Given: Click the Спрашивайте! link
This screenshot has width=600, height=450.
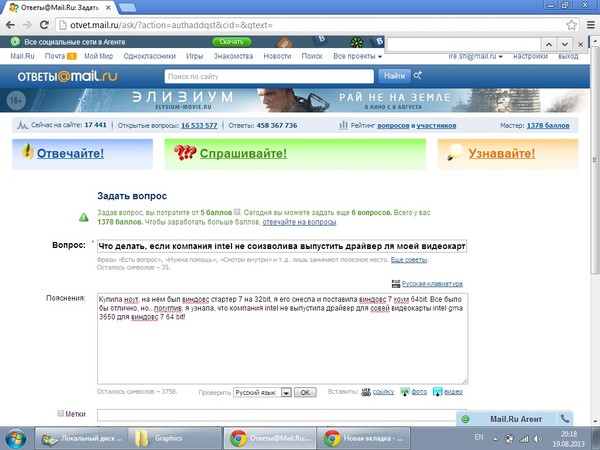Looking at the screenshot, I should pos(243,153).
